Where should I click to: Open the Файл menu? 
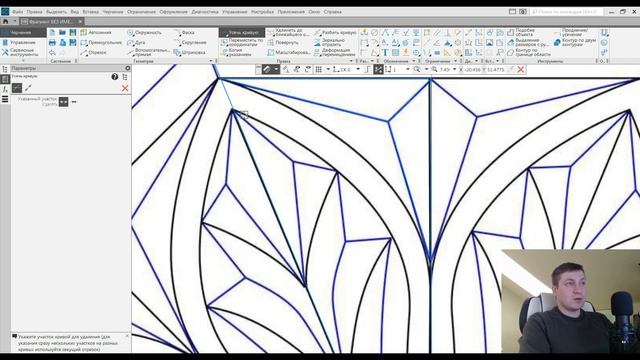point(18,12)
